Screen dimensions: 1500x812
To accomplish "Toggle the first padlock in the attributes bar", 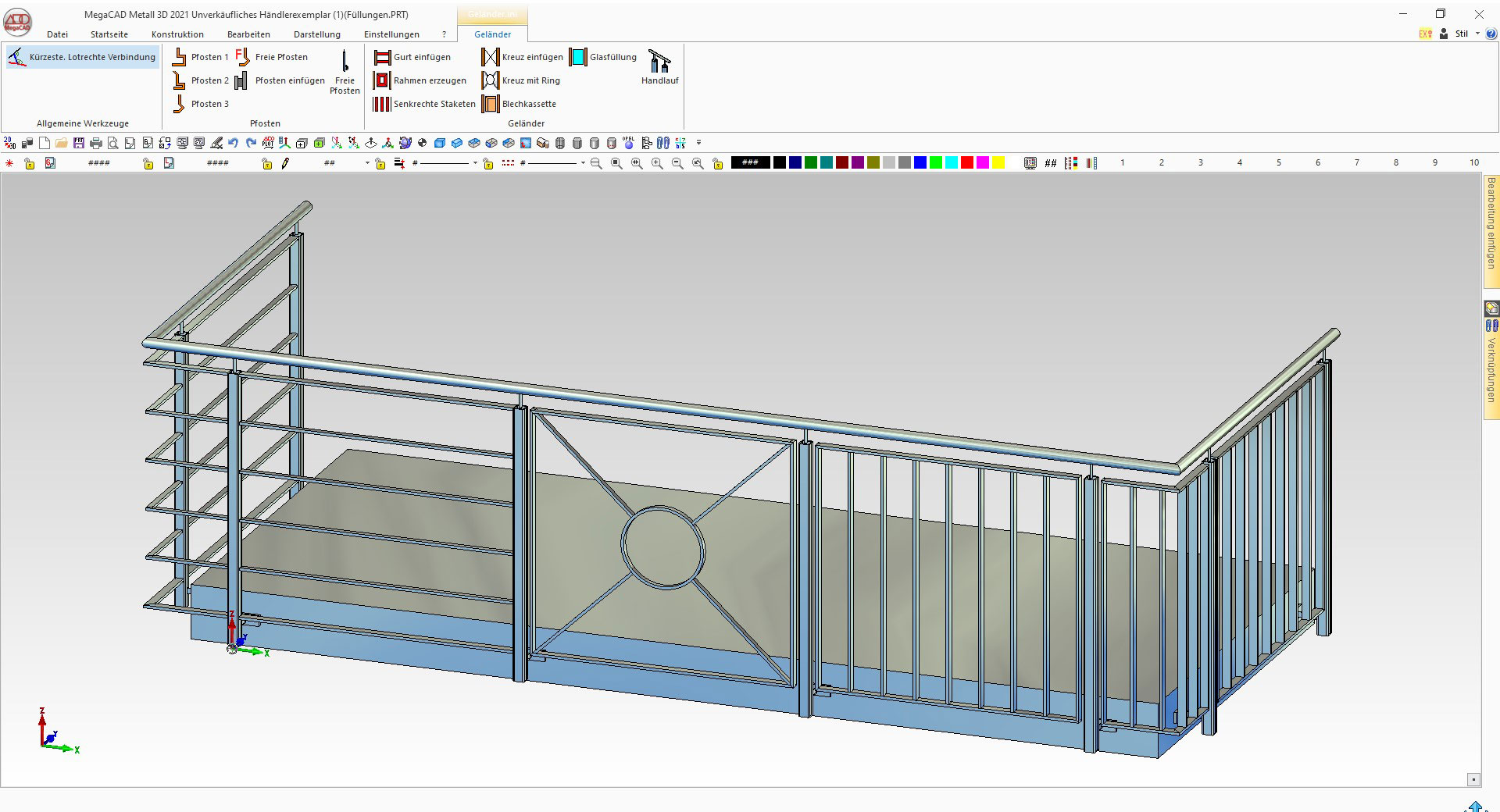I will 29,163.
